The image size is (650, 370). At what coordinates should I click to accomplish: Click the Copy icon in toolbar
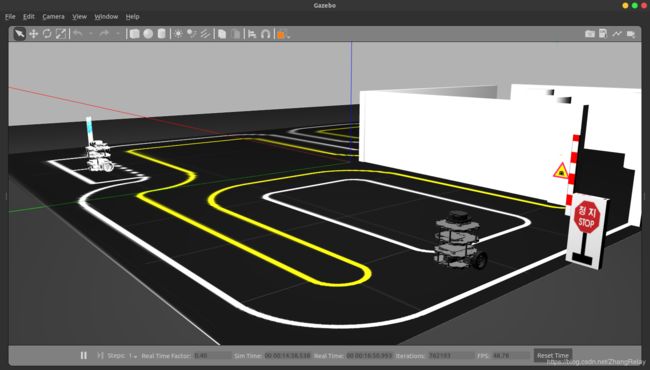(222, 34)
